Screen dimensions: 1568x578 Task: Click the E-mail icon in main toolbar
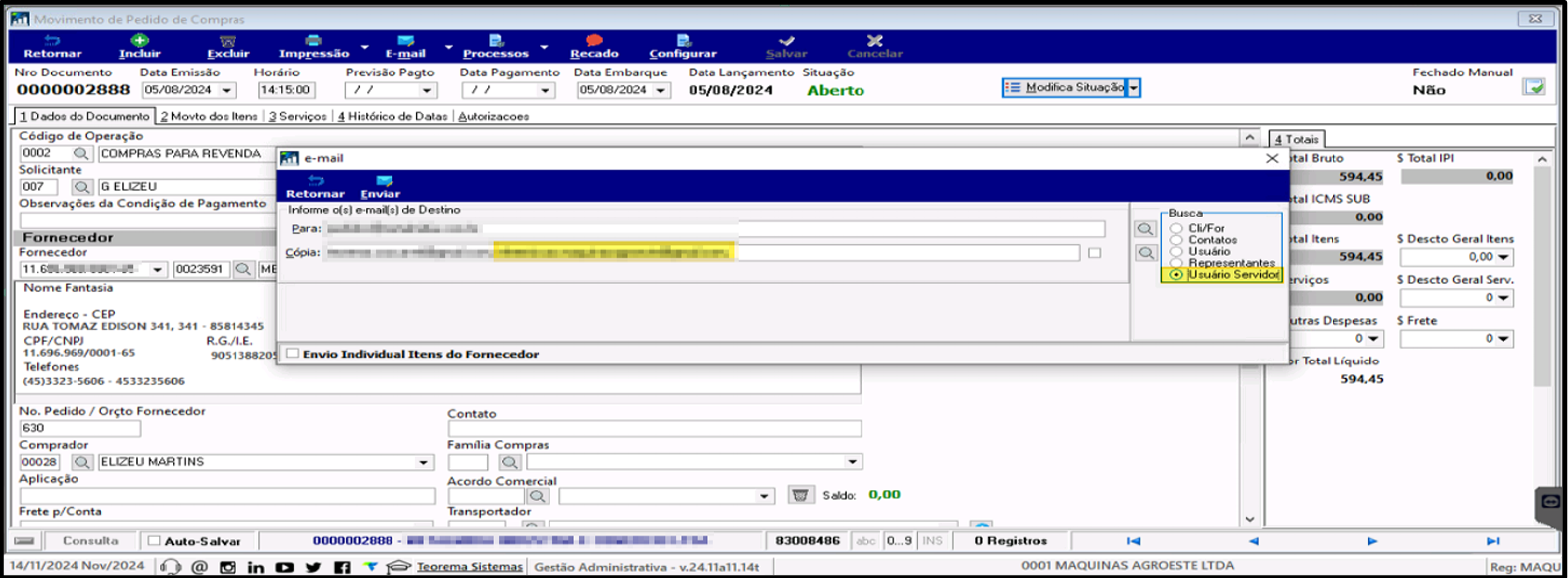click(x=405, y=40)
